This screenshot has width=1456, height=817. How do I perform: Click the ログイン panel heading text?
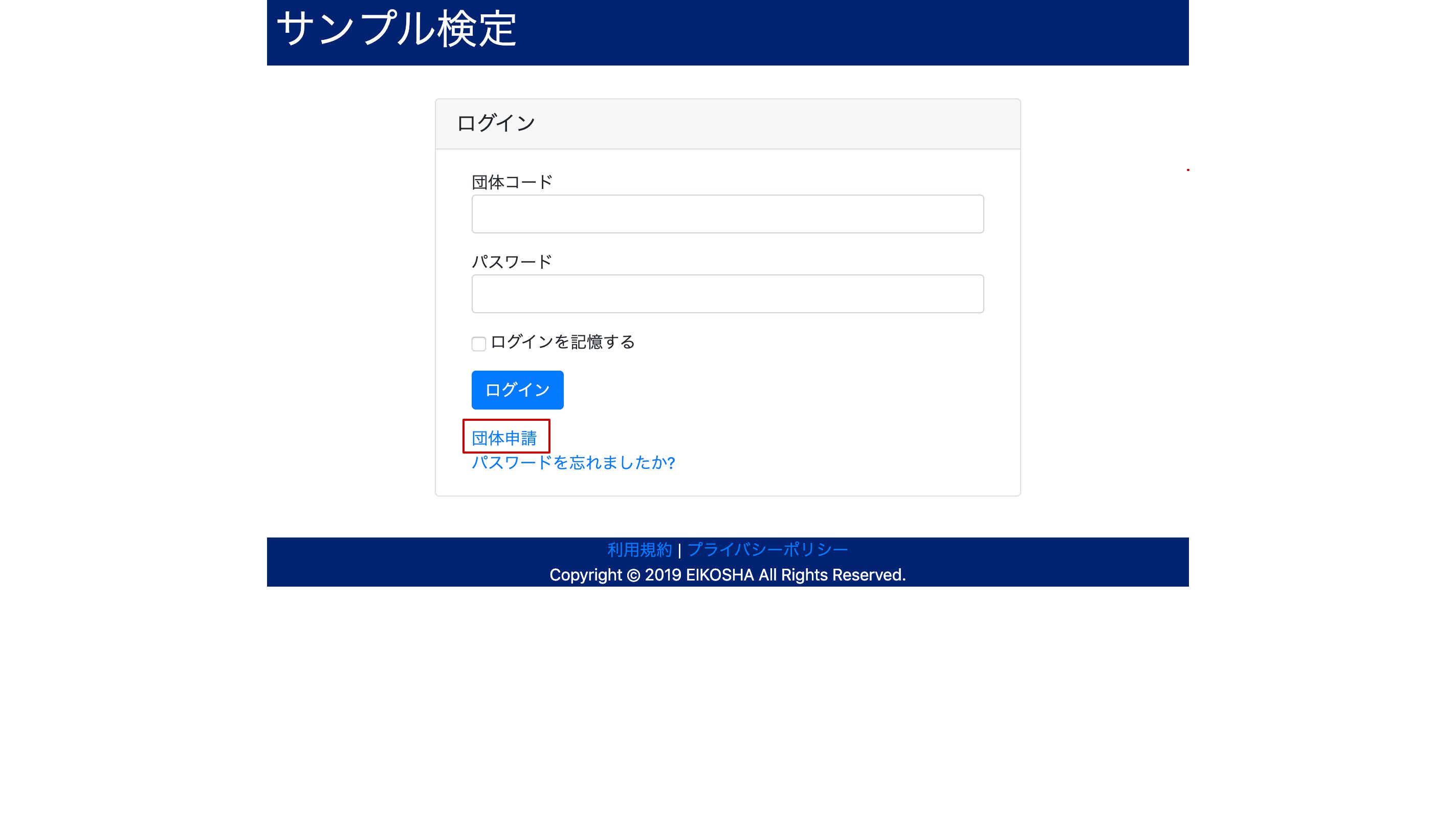click(x=496, y=123)
